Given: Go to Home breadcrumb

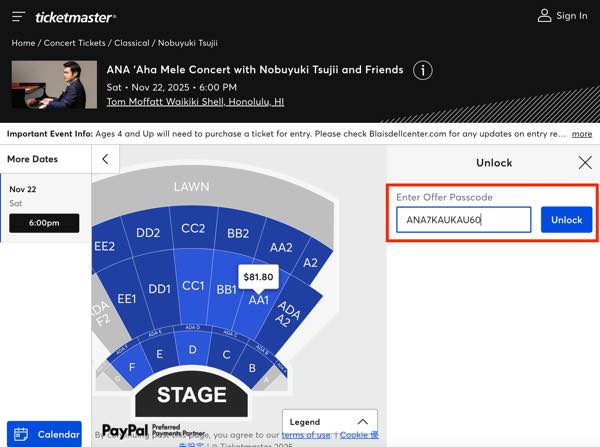Looking at the screenshot, I should coord(23,43).
